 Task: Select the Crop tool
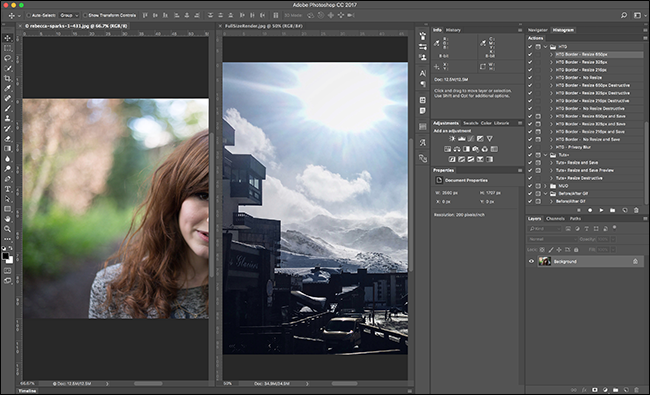coord(7,78)
